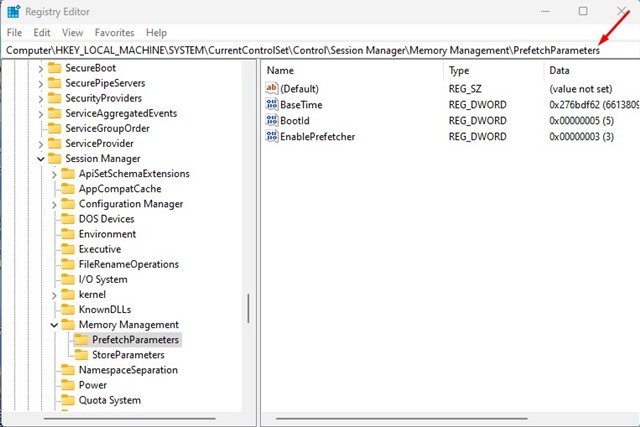640x427 pixels.
Task: Select the Power key in tree
Action: pos(93,385)
